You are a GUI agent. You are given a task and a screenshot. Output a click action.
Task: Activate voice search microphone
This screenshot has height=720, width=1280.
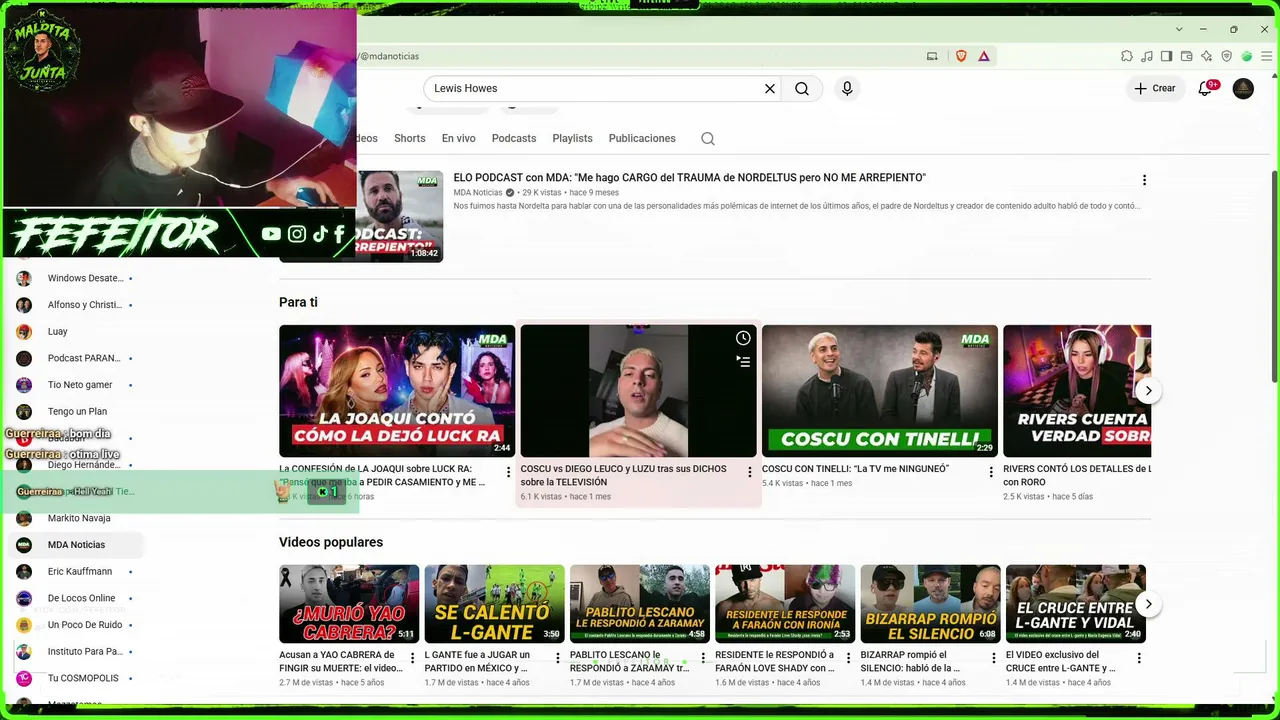click(847, 89)
